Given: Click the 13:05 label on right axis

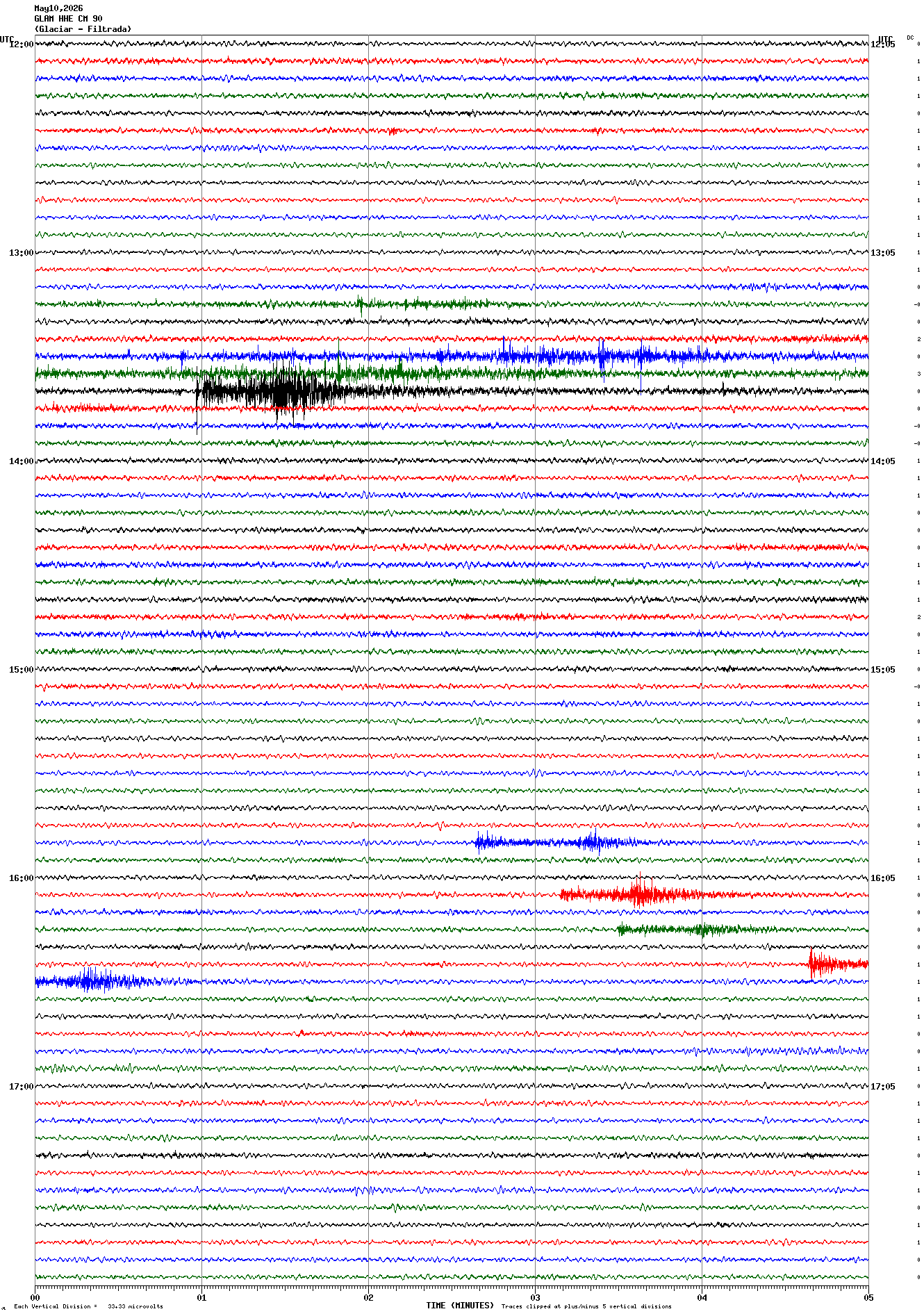Looking at the screenshot, I should 882,253.
